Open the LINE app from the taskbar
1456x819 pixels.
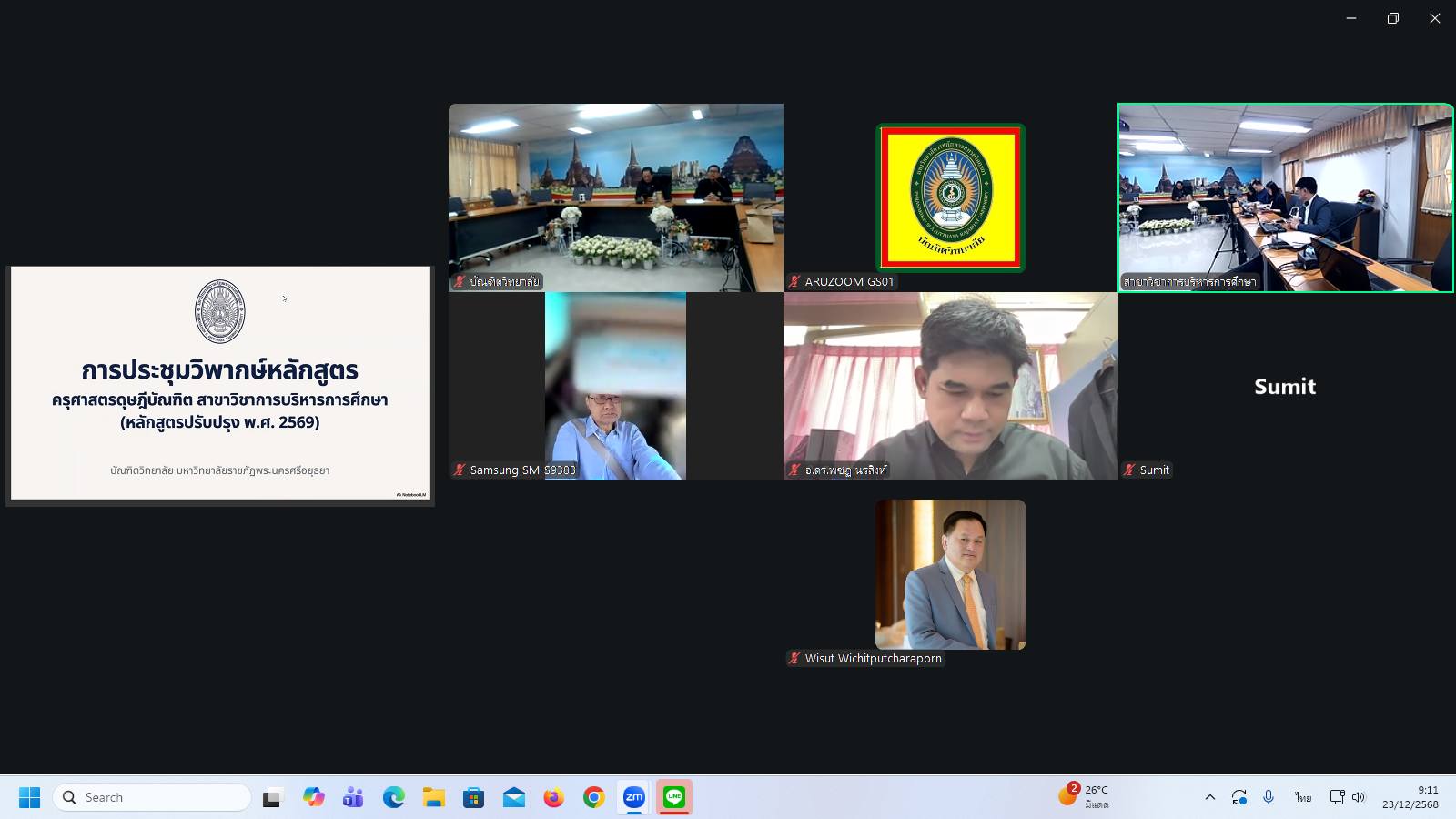point(674,797)
